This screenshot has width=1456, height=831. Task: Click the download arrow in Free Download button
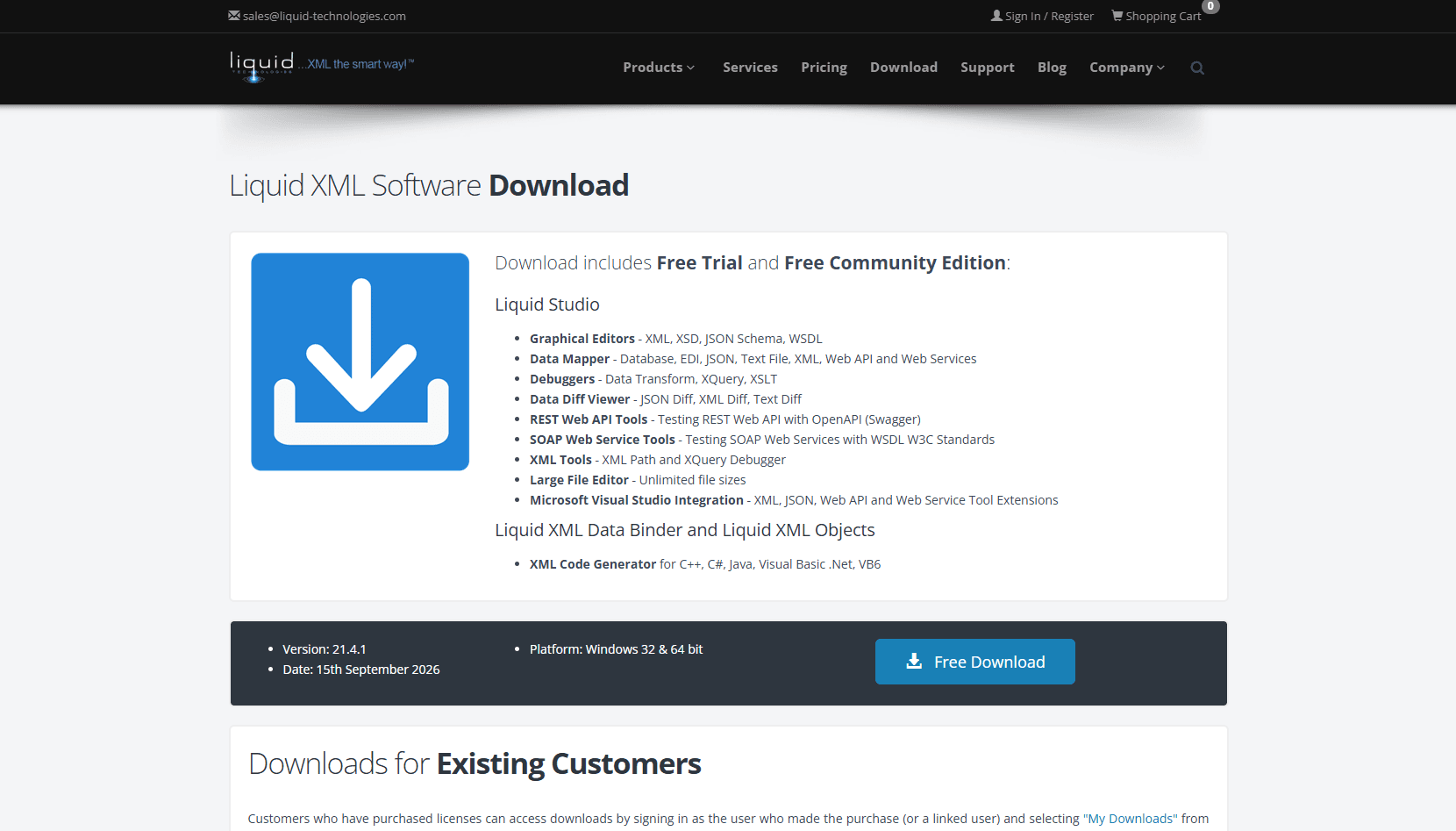pyautogui.click(x=914, y=662)
